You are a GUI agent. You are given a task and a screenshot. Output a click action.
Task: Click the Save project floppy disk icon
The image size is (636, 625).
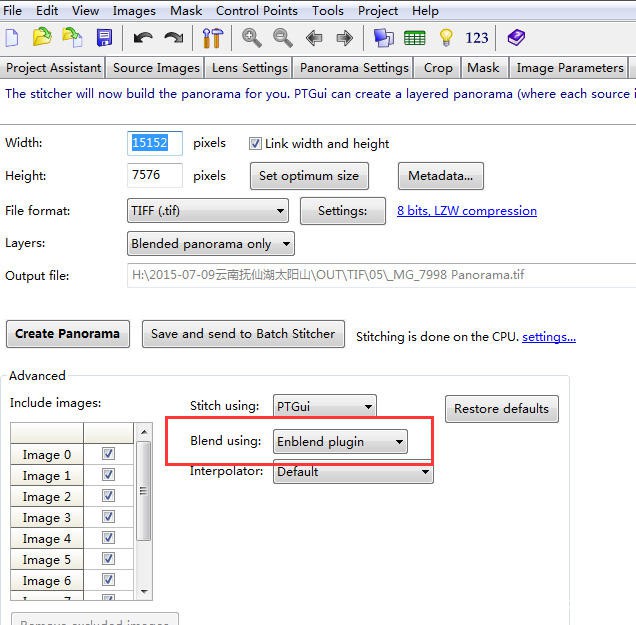tap(104, 38)
